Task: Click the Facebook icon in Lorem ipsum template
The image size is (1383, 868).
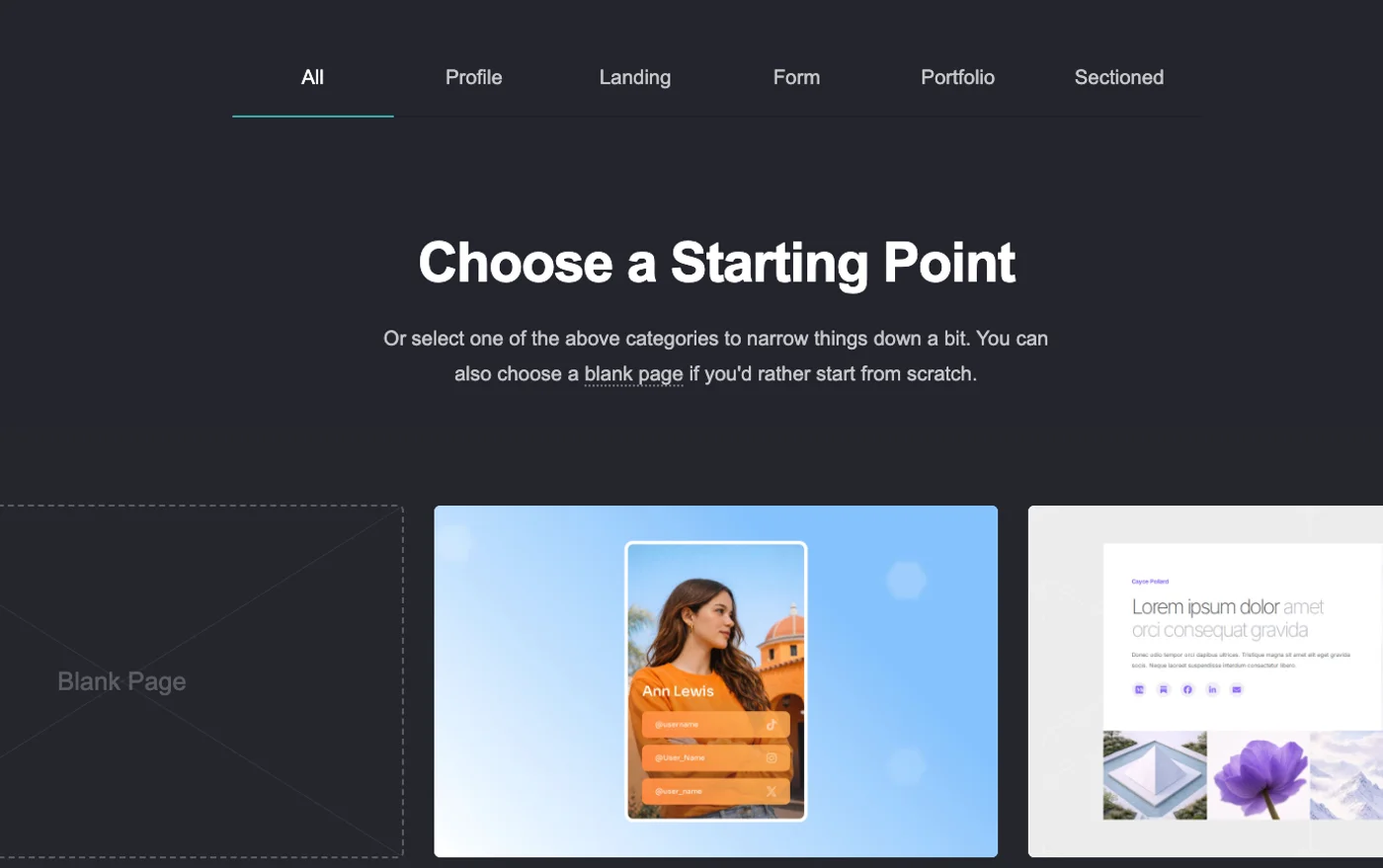Action: pyautogui.click(x=1187, y=689)
